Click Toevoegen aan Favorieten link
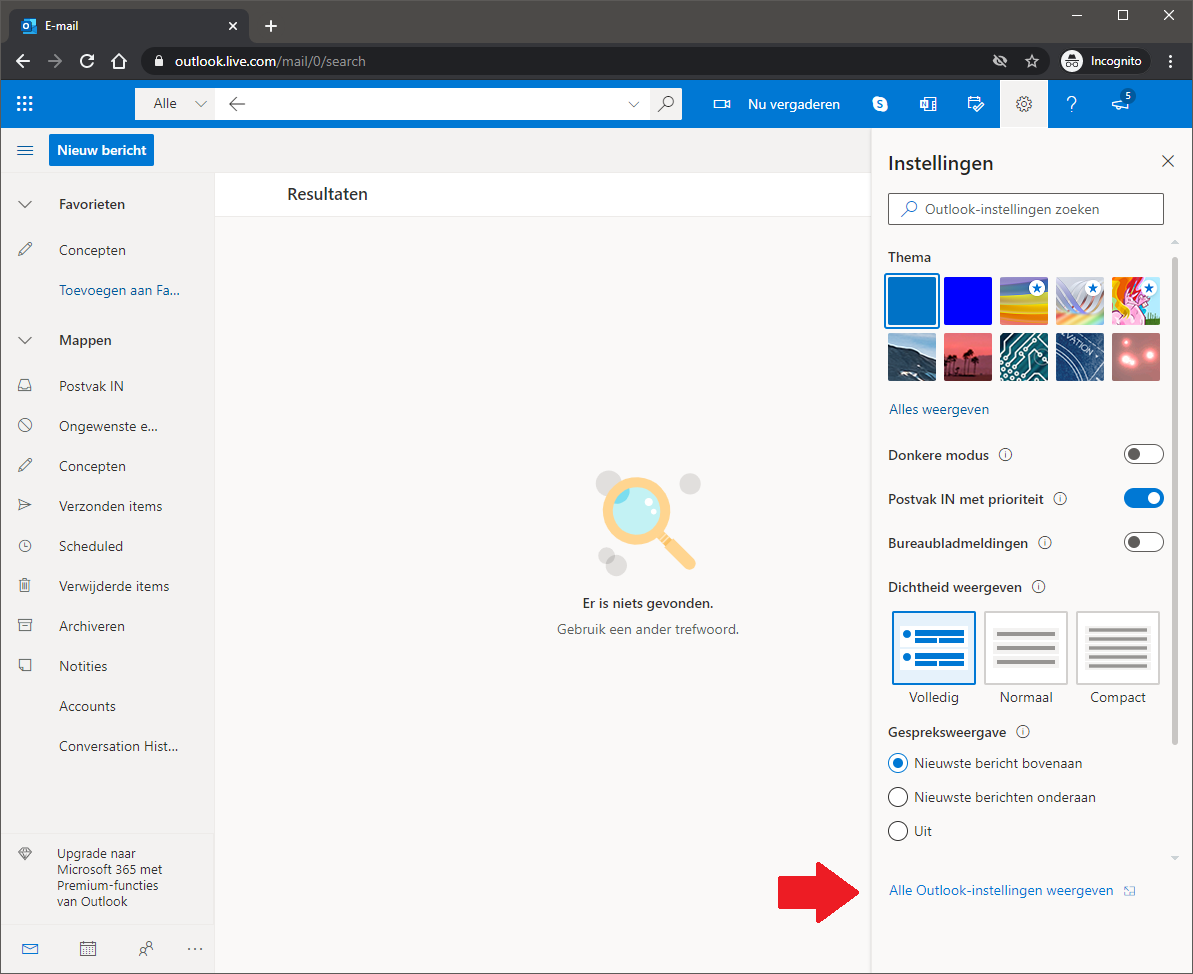Viewport: 1193px width, 974px height. click(119, 290)
